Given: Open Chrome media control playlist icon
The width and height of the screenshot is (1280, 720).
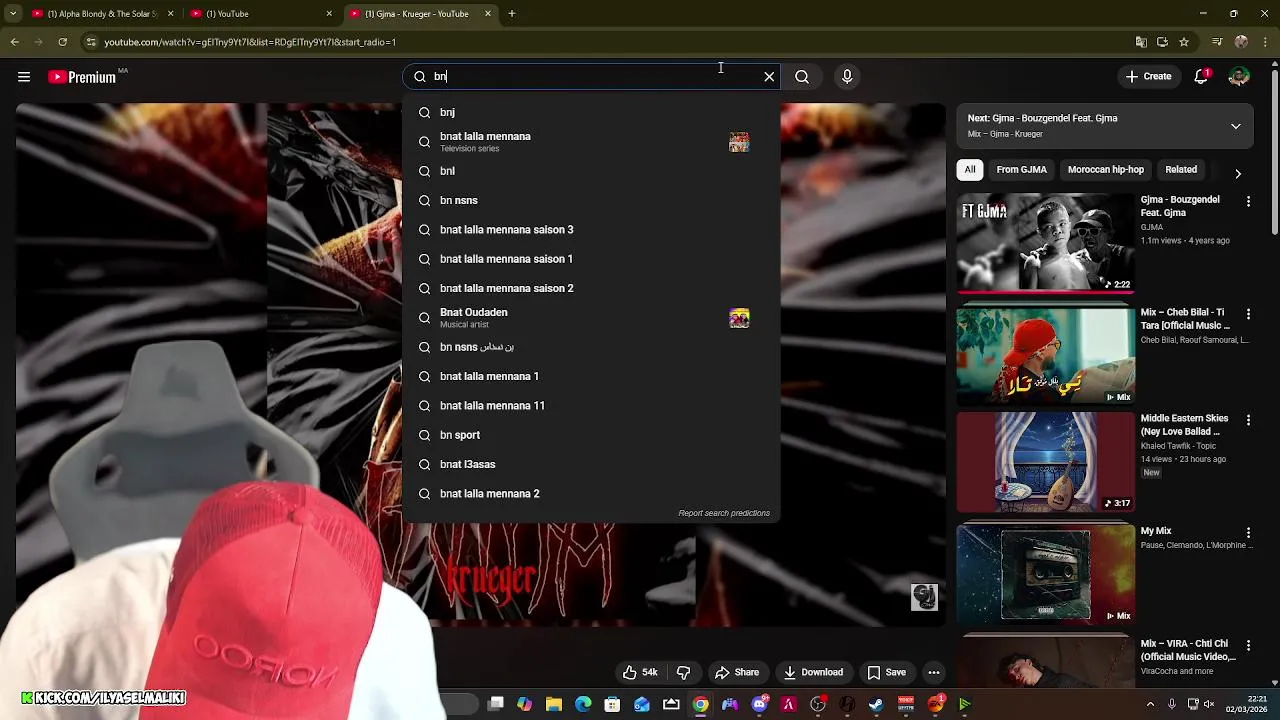Looking at the screenshot, I should tap(1217, 42).
